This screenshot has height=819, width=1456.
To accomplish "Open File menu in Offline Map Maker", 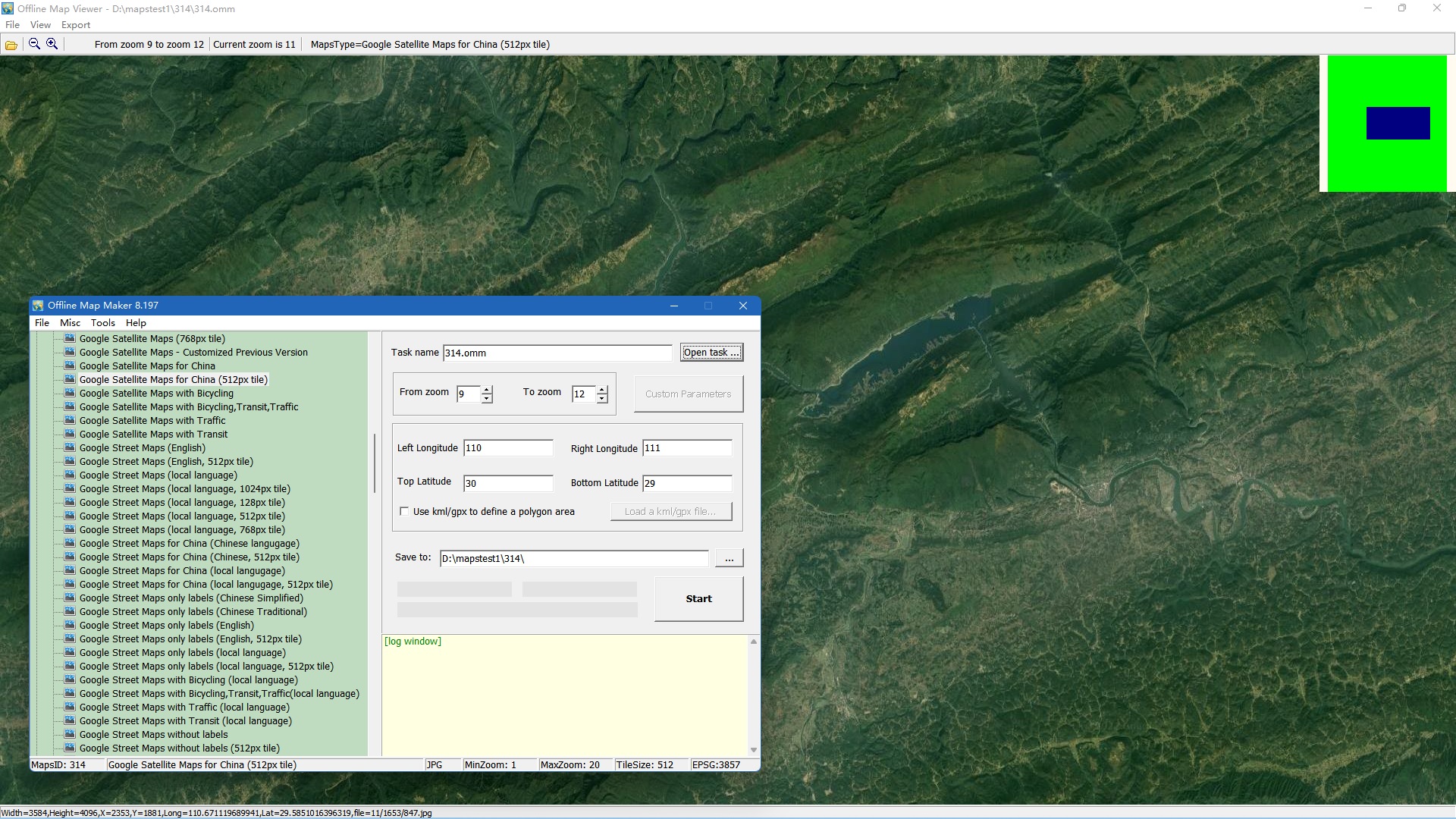I will click(42, 323).
